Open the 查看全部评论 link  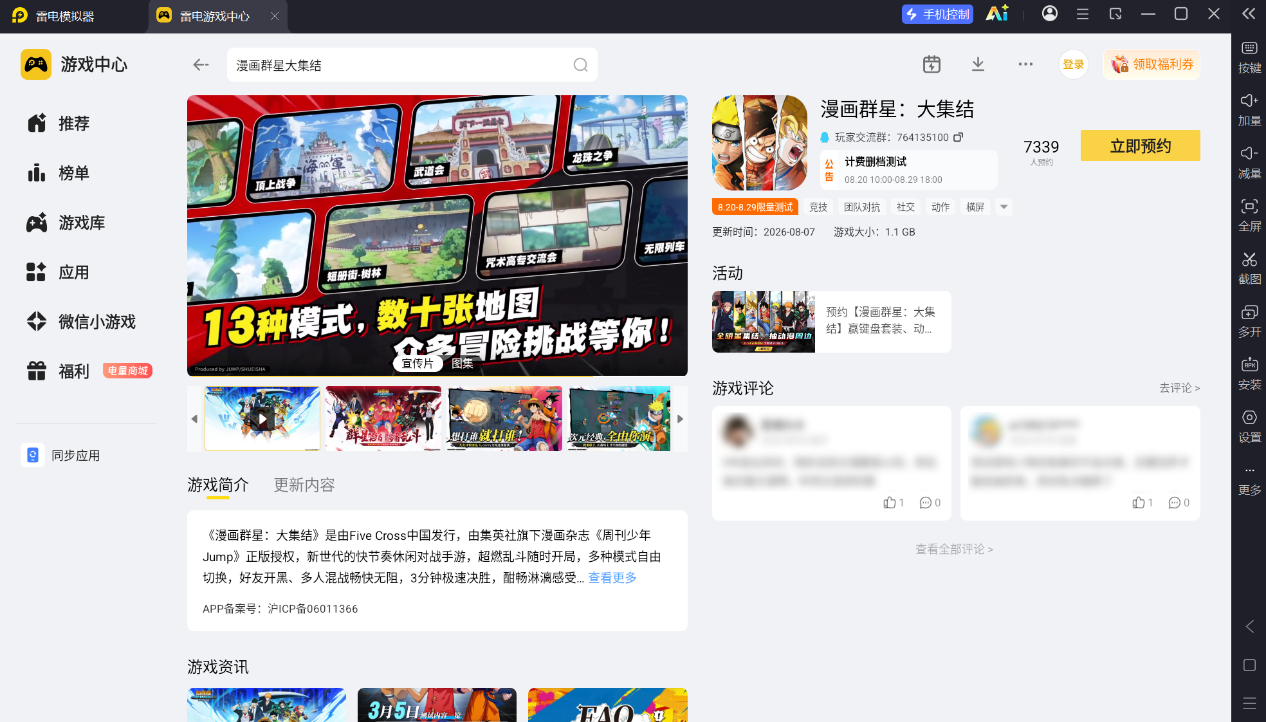(954, 549)
